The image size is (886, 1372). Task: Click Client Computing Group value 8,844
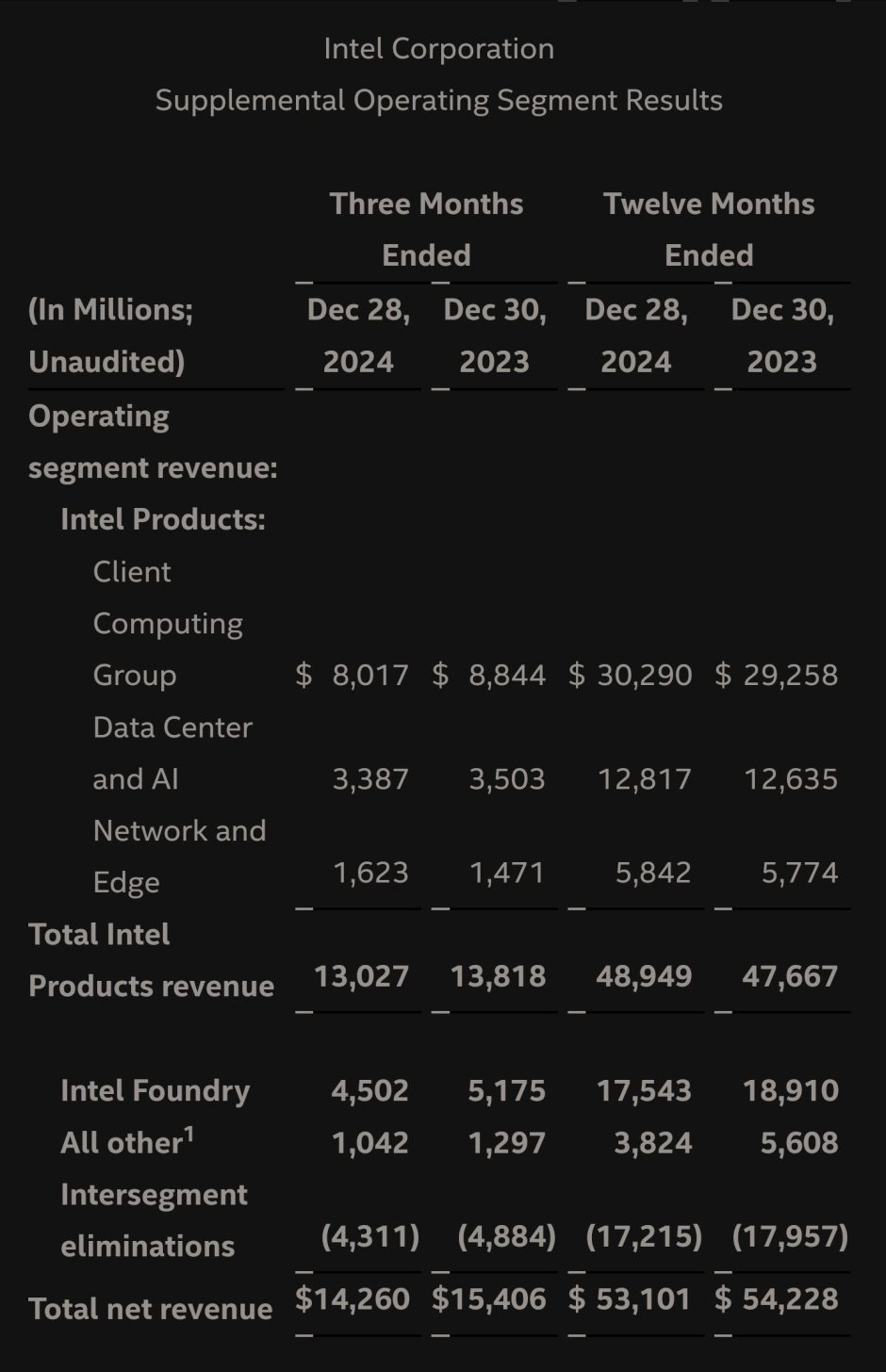pyautogui.click(x=507, y=675)
